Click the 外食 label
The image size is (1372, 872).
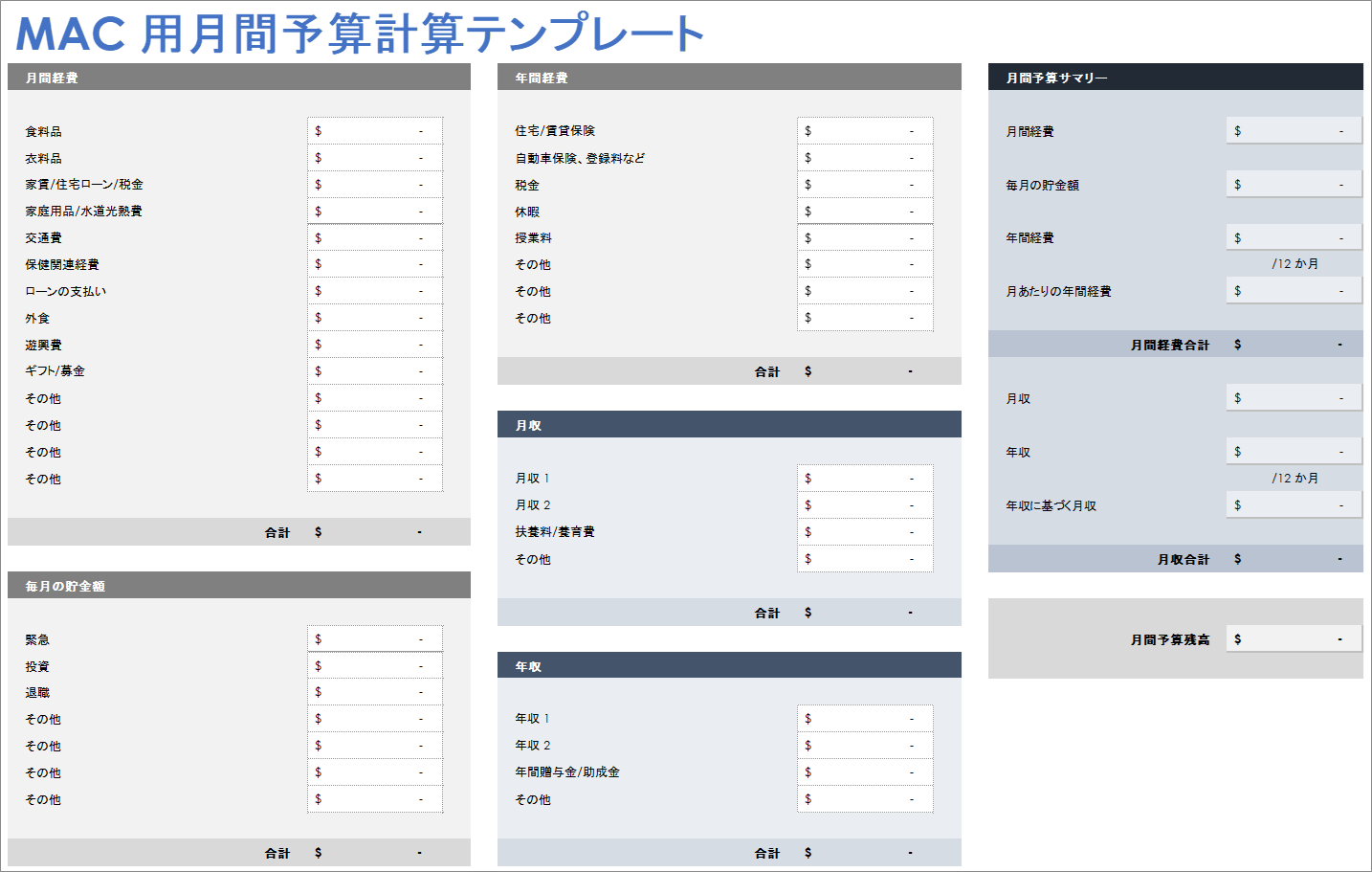pyautogui.click(x=37, y=319)
